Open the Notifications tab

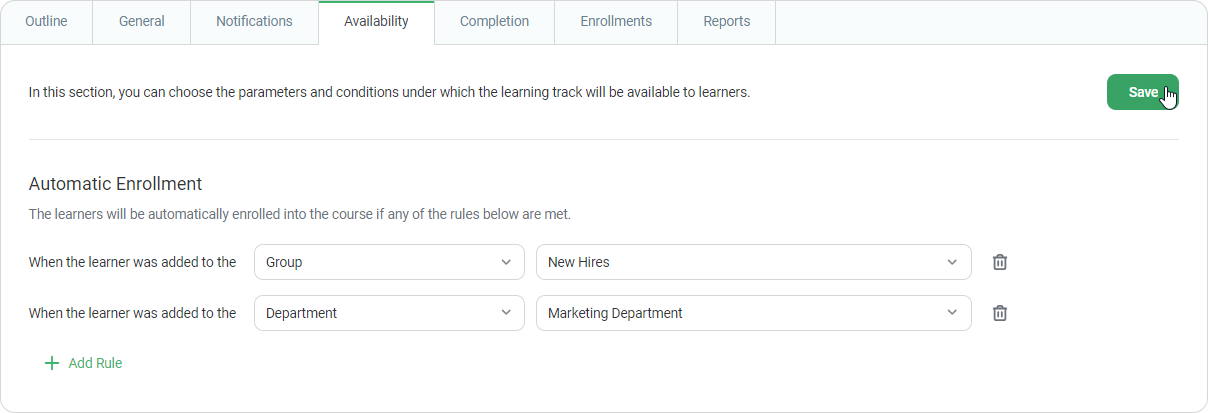[x=254, y=22]
